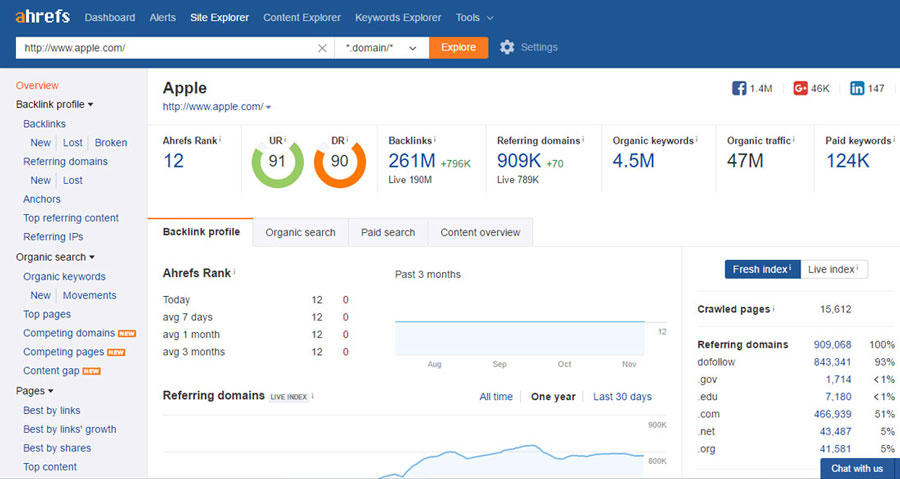Open Best by links' growth link
Image resolution: width=900 pixels, height=479 pixels.
69,429
